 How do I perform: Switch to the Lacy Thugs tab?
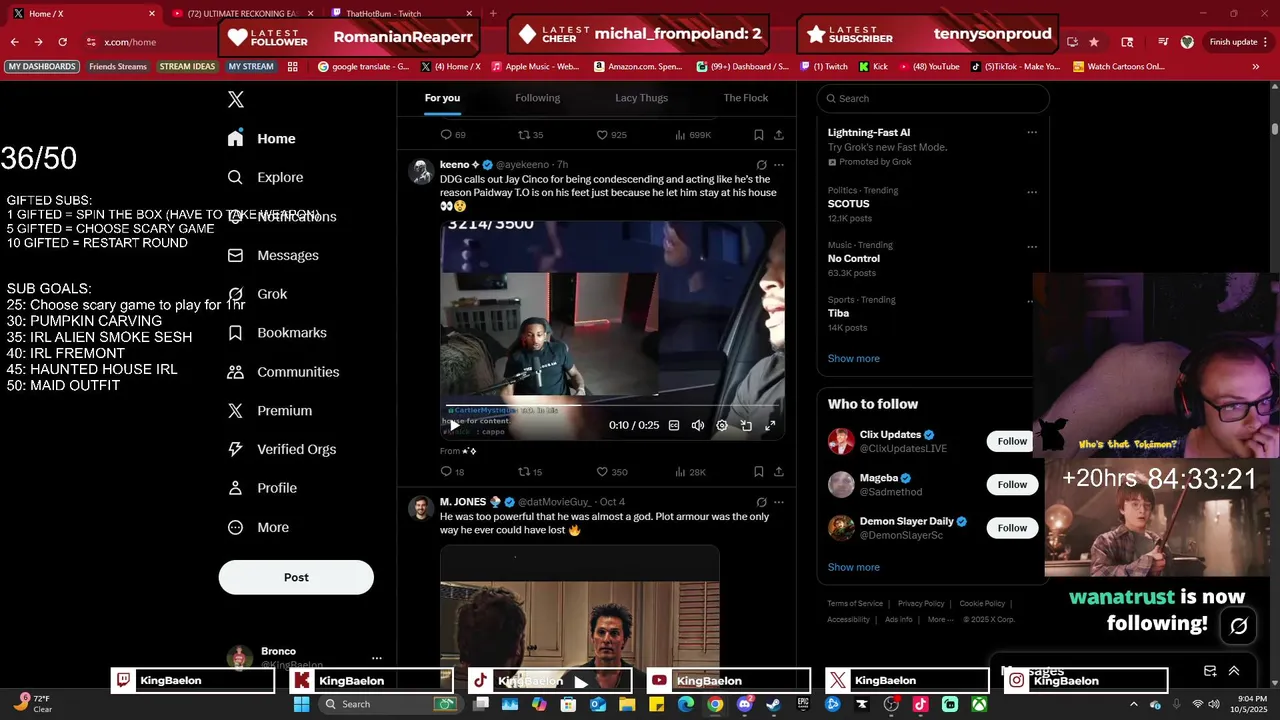[x=641, y=98]
